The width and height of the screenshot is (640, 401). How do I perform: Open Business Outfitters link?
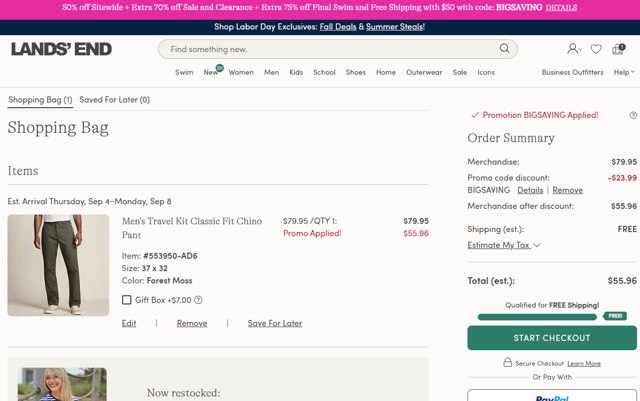pos(572,72)
